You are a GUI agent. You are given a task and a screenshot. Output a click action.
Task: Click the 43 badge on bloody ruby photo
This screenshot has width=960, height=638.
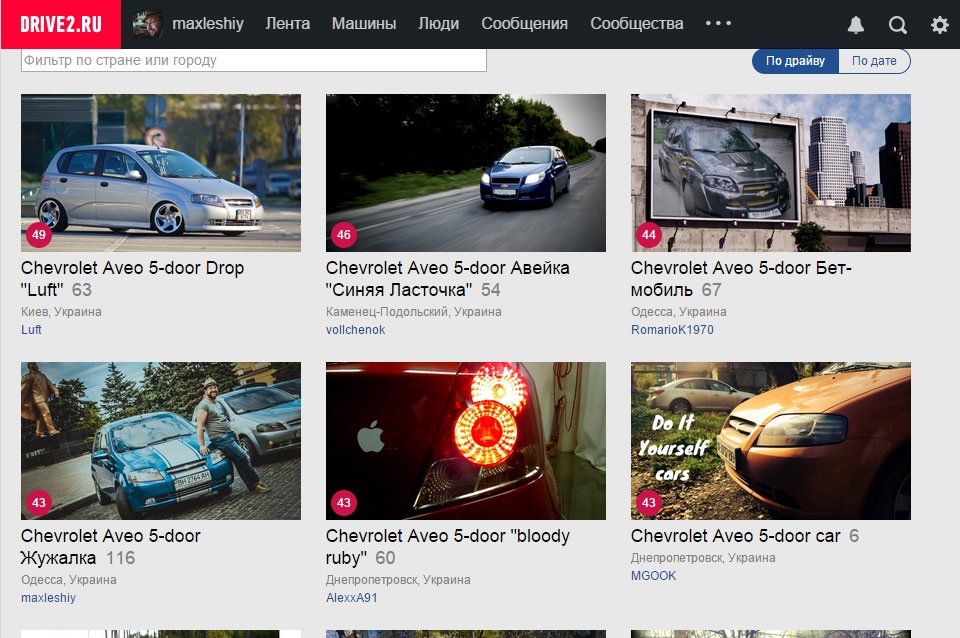pyautogui.click(x=344, y=503)
